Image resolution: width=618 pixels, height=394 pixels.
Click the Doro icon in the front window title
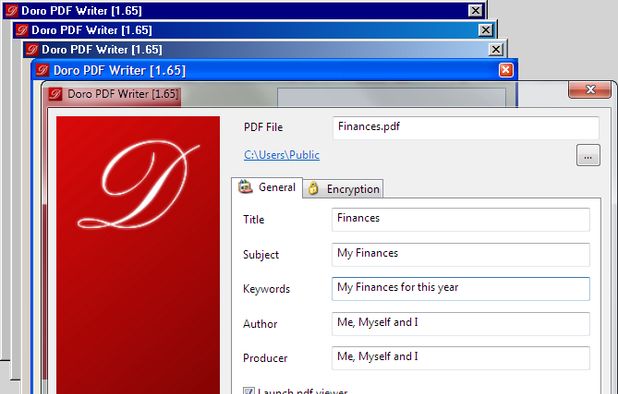55,94
